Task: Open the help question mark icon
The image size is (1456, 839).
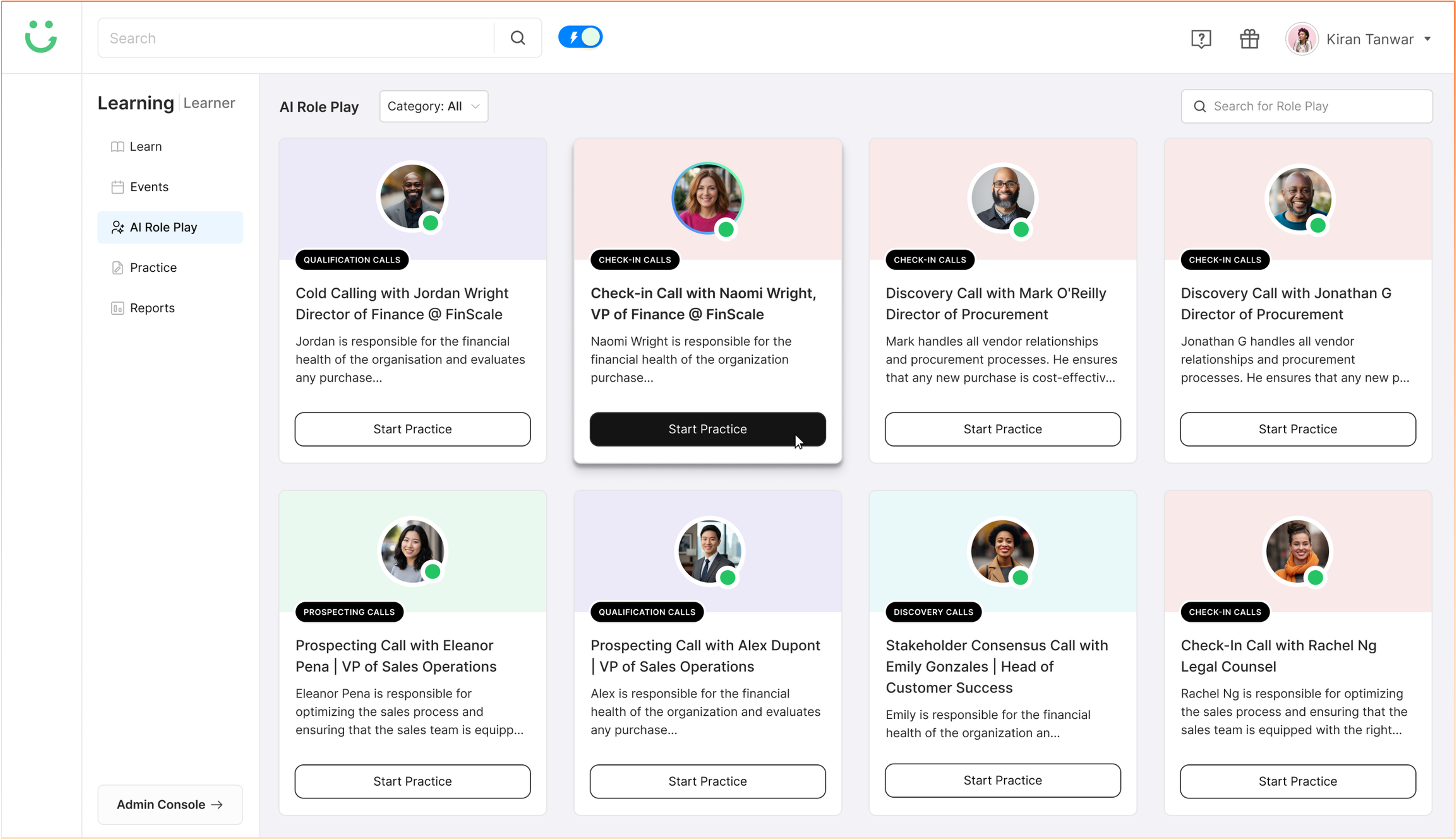Action: click(x=1201, y=39)
